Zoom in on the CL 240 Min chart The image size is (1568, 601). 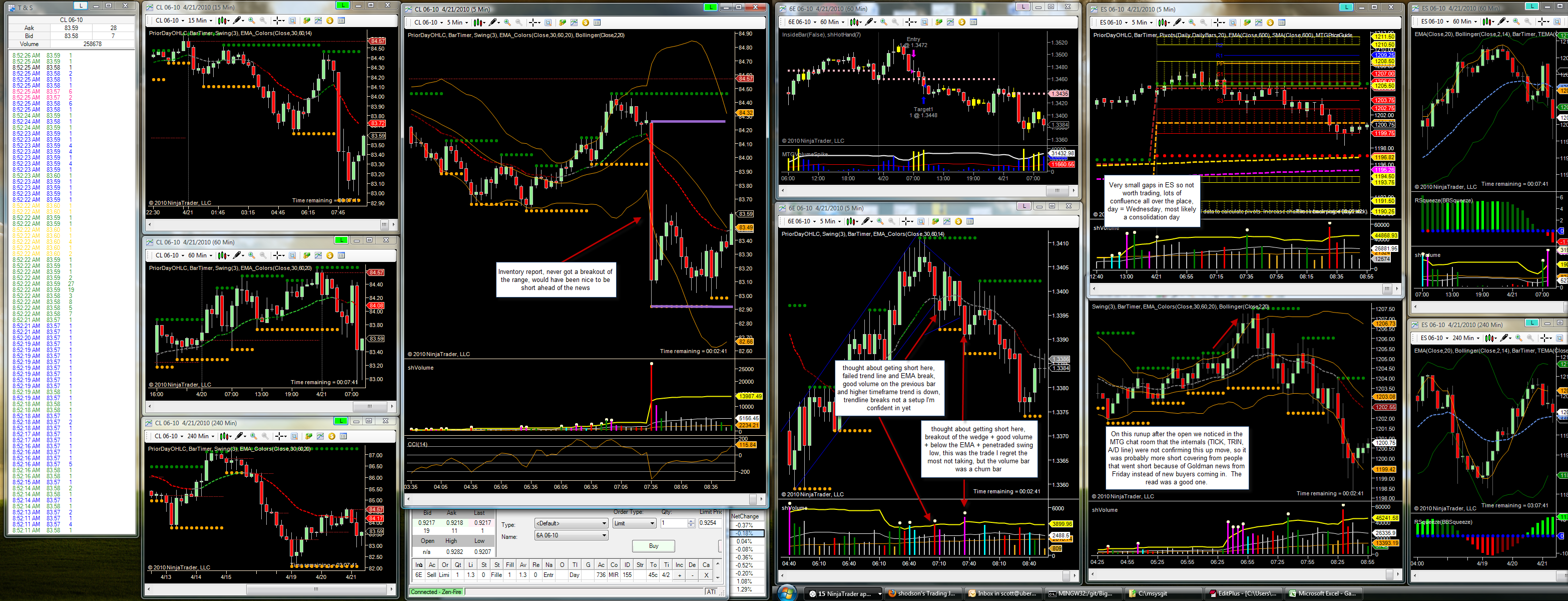tap(254, 437)
